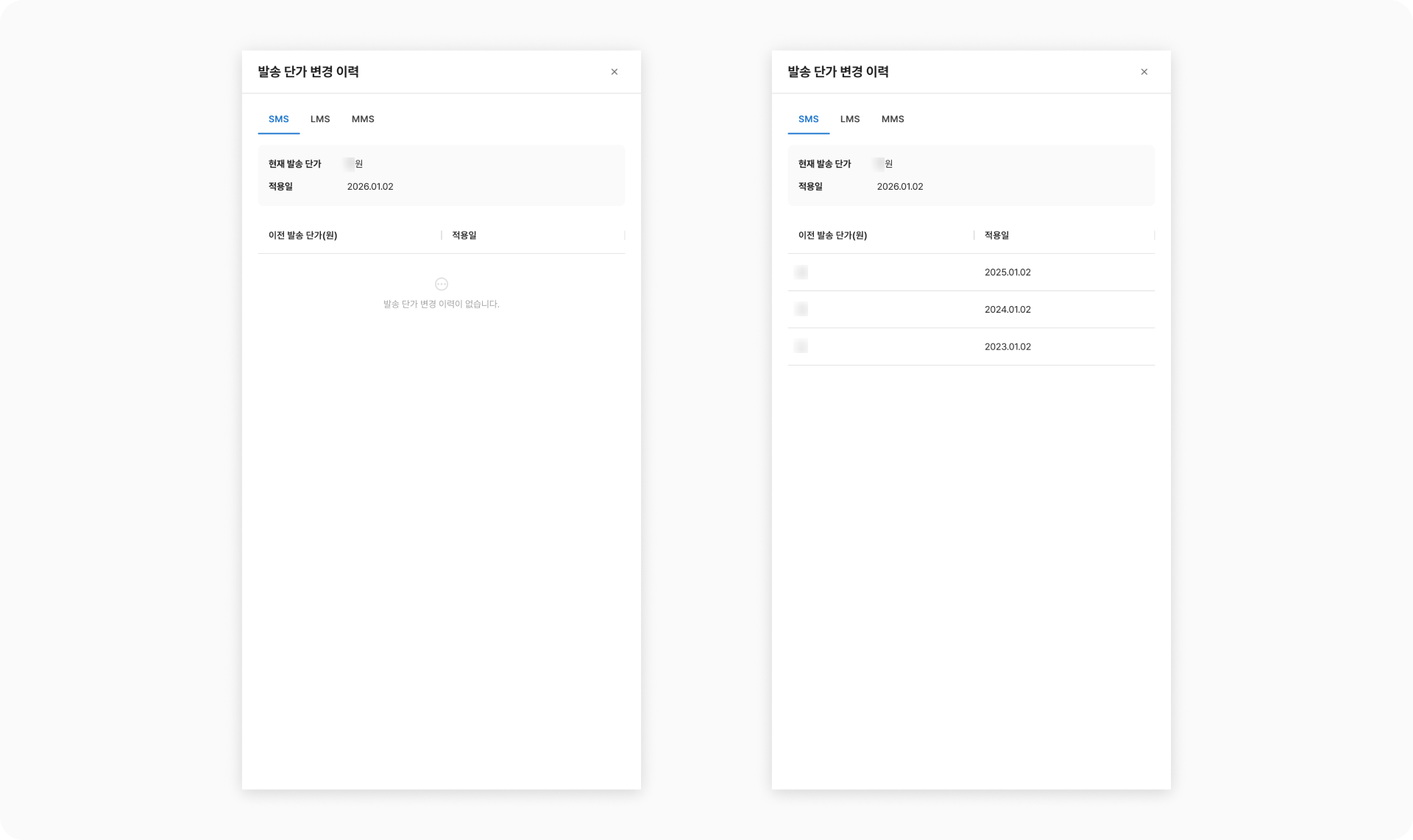Switch to LMS tab in left dialog
The width and height of the screenshot is (1413, 840).
pos(320,119)
